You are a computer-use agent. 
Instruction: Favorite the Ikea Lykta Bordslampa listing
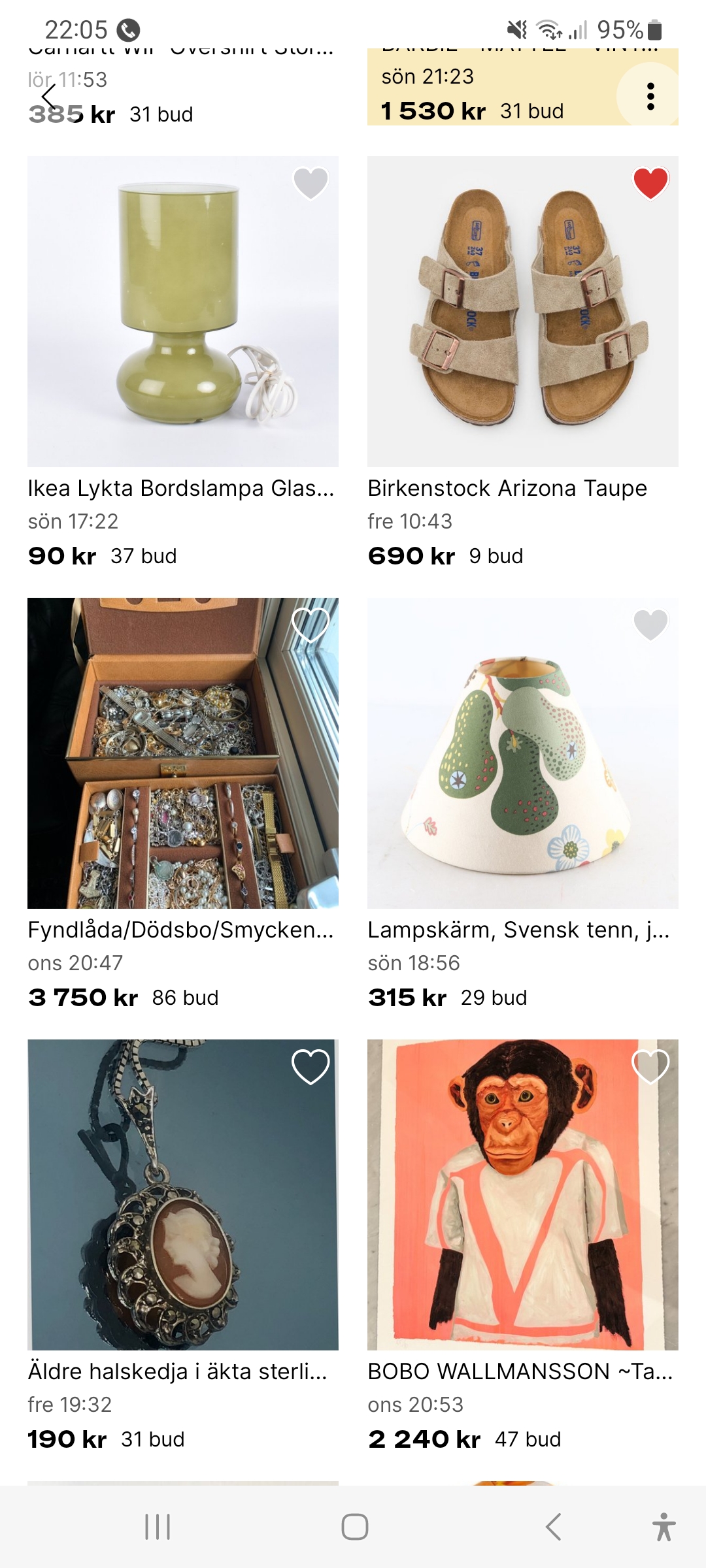pos(311,182)
